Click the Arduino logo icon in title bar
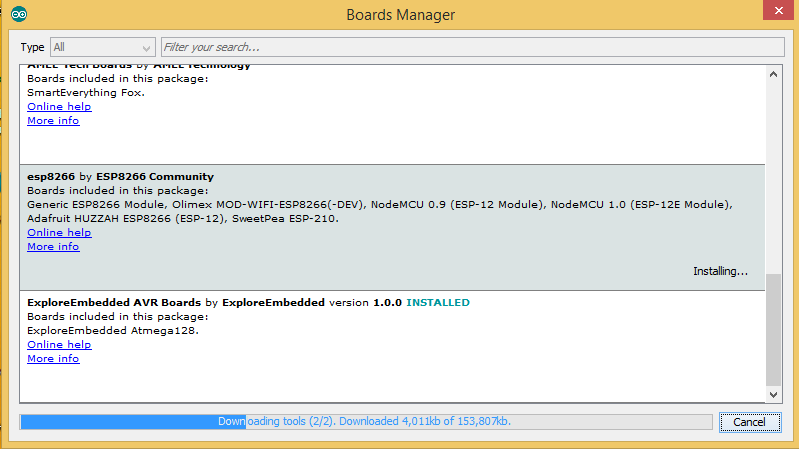The height and width of the screenshot is (449, 799). click(x=19, y=14)
